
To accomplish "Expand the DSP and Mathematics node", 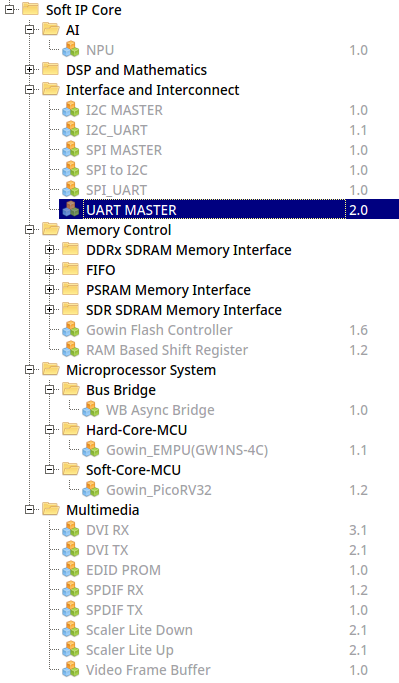I will coord(29,69).
